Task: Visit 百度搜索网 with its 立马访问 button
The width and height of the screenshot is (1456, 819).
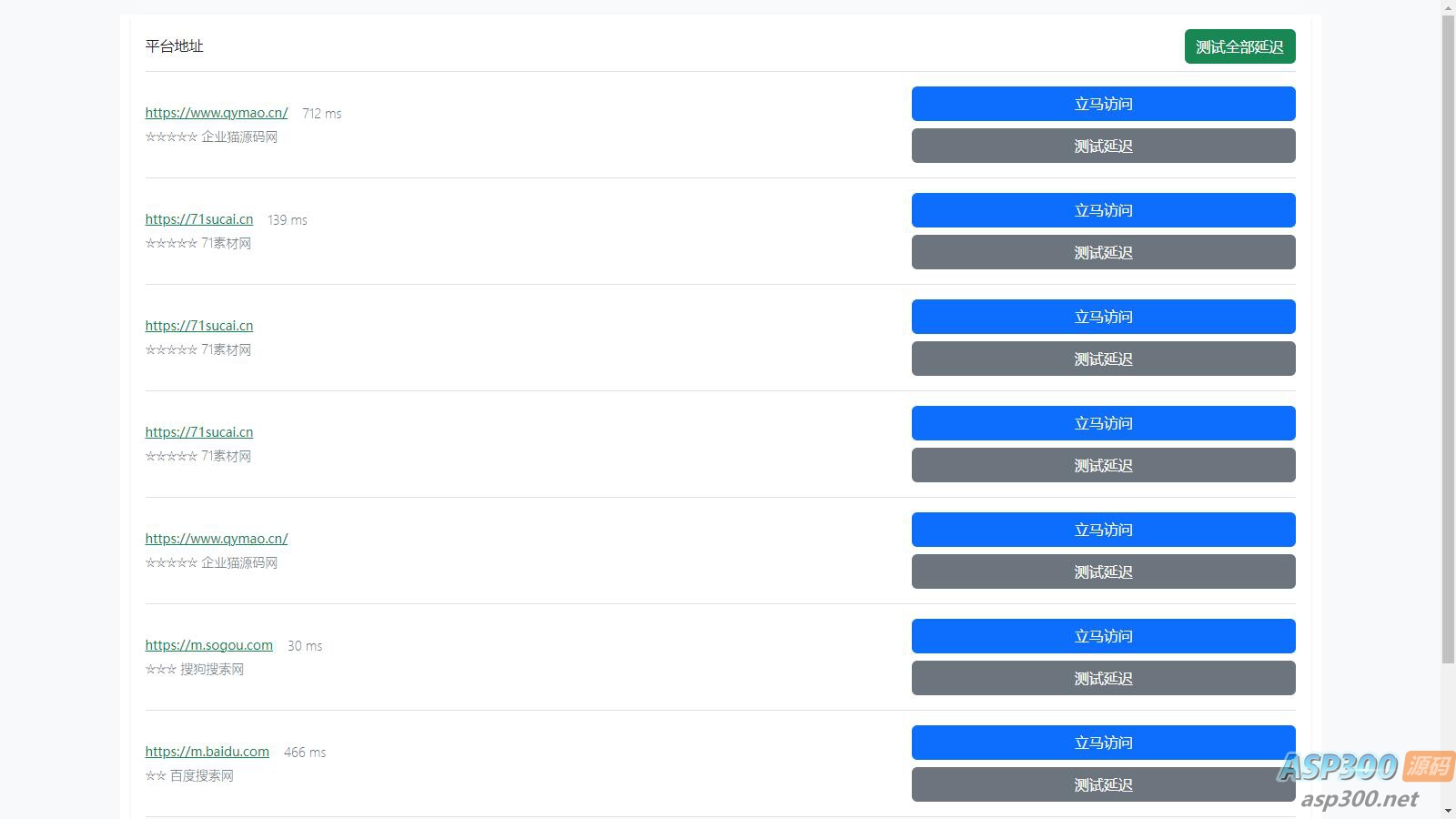Action: (1103, 743)
